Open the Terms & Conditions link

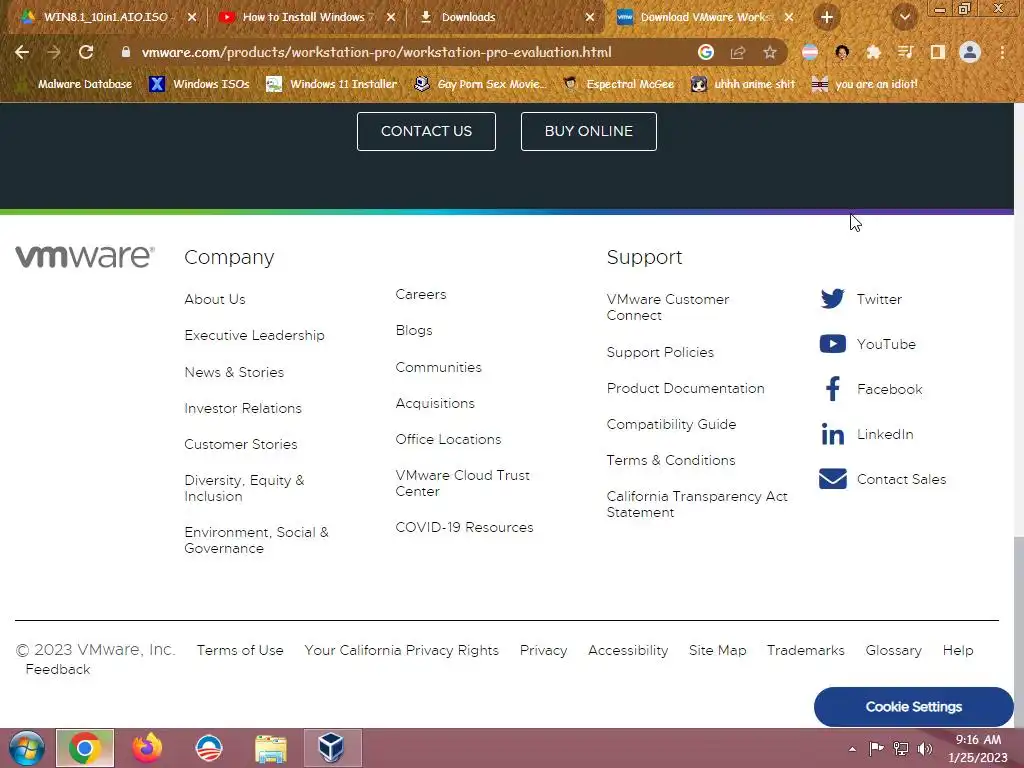[671, 460]
